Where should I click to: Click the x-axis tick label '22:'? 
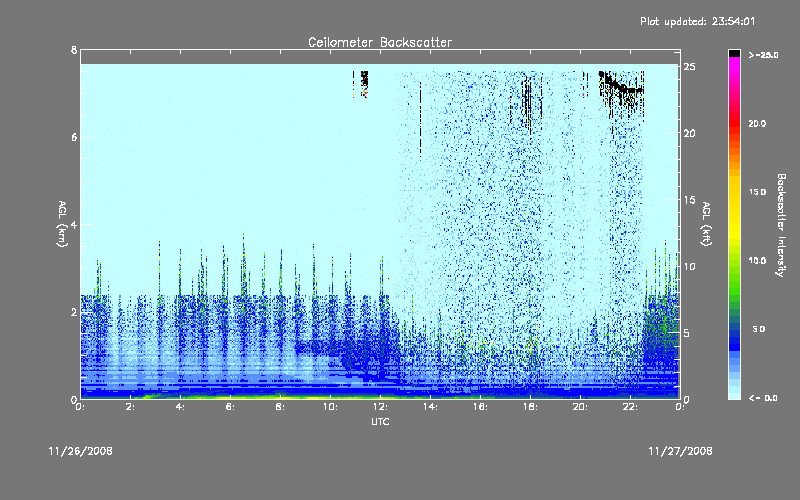coord(630,407)
